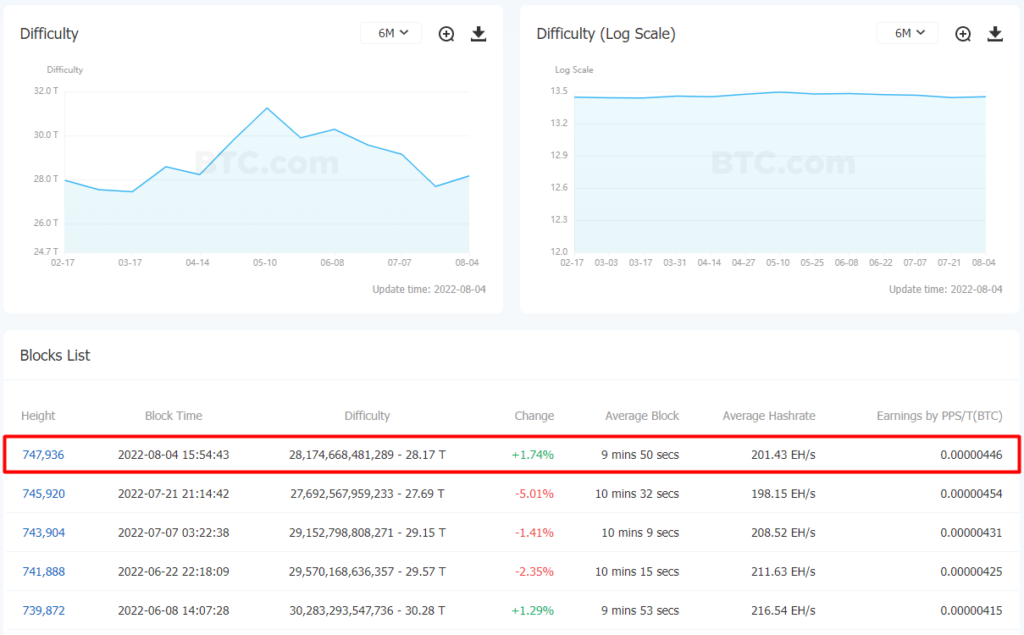Viewport: 1024px width, 635px height.
Task: Click the Change column header
Action: click(534, 416)
